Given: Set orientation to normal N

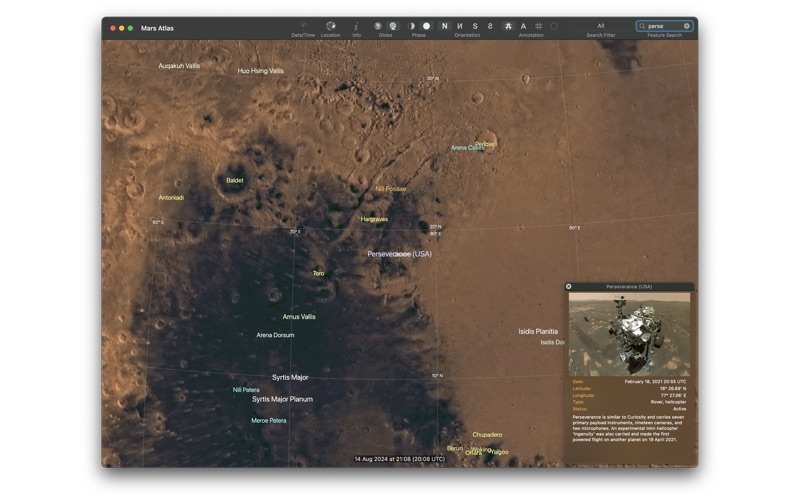Looking at the screenshot, I should (x=444, y=26).
